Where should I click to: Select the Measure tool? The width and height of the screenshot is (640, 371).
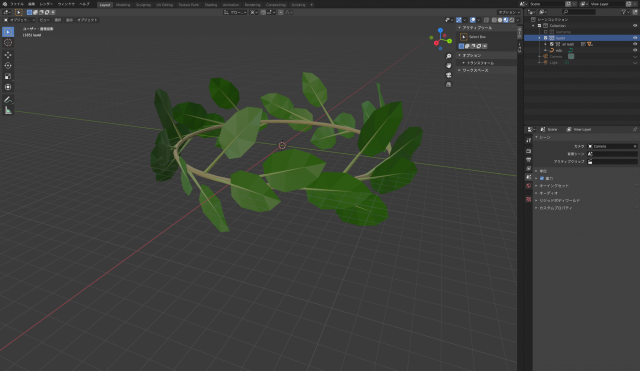coord(8,110)
